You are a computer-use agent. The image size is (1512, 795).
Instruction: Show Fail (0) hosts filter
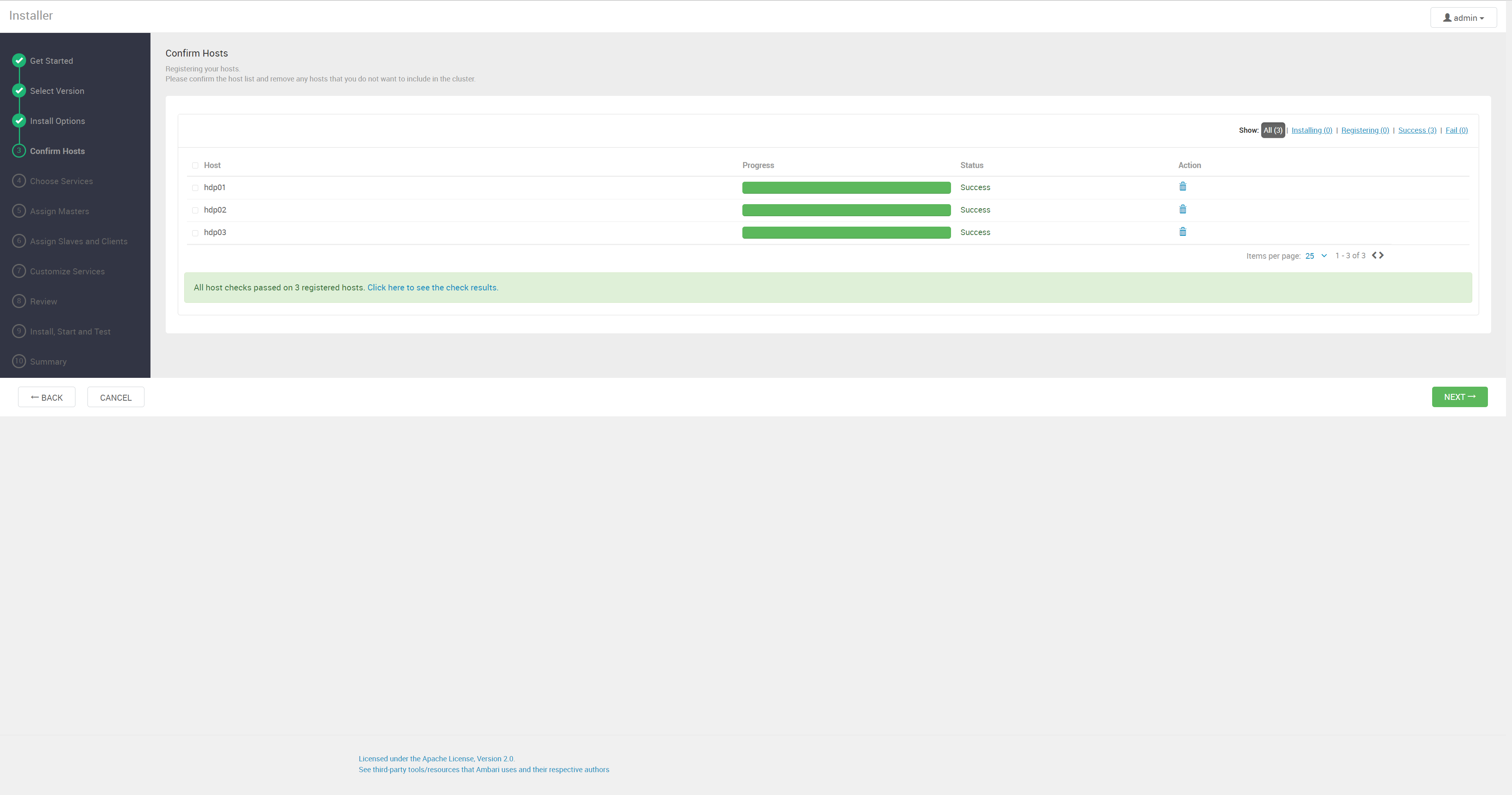(1456, 130)
